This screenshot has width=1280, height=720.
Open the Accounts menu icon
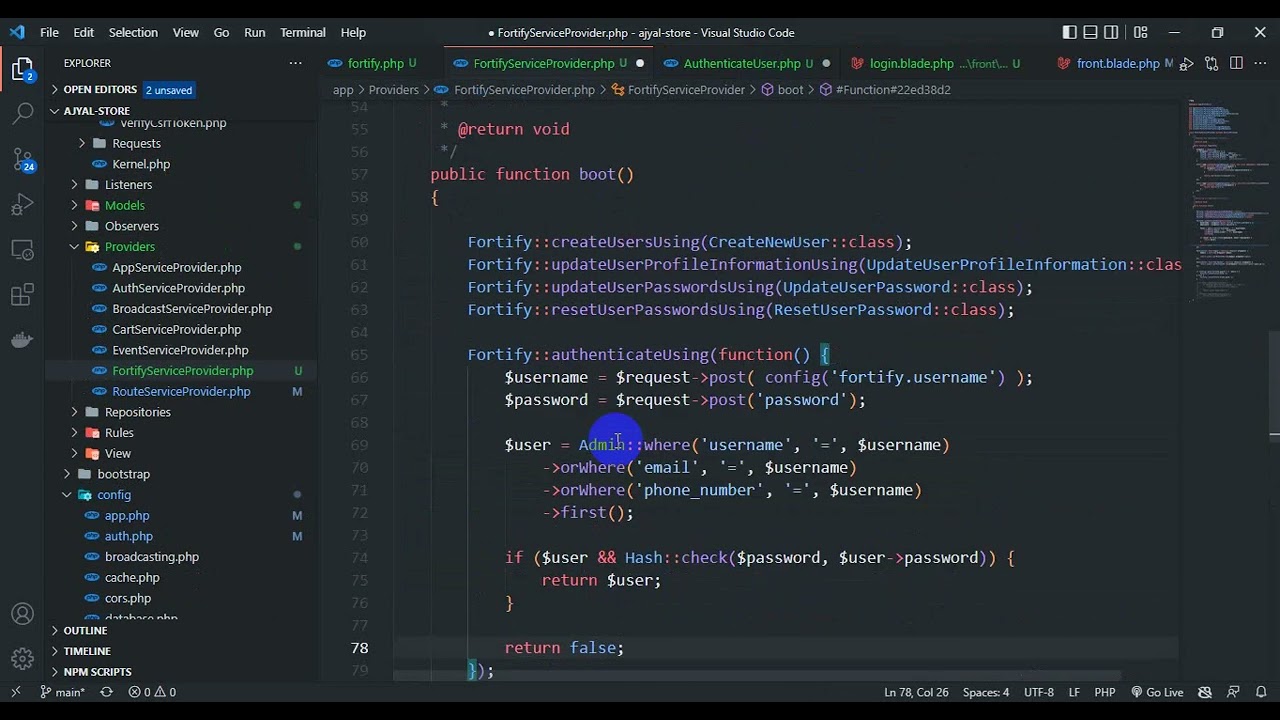22,614
